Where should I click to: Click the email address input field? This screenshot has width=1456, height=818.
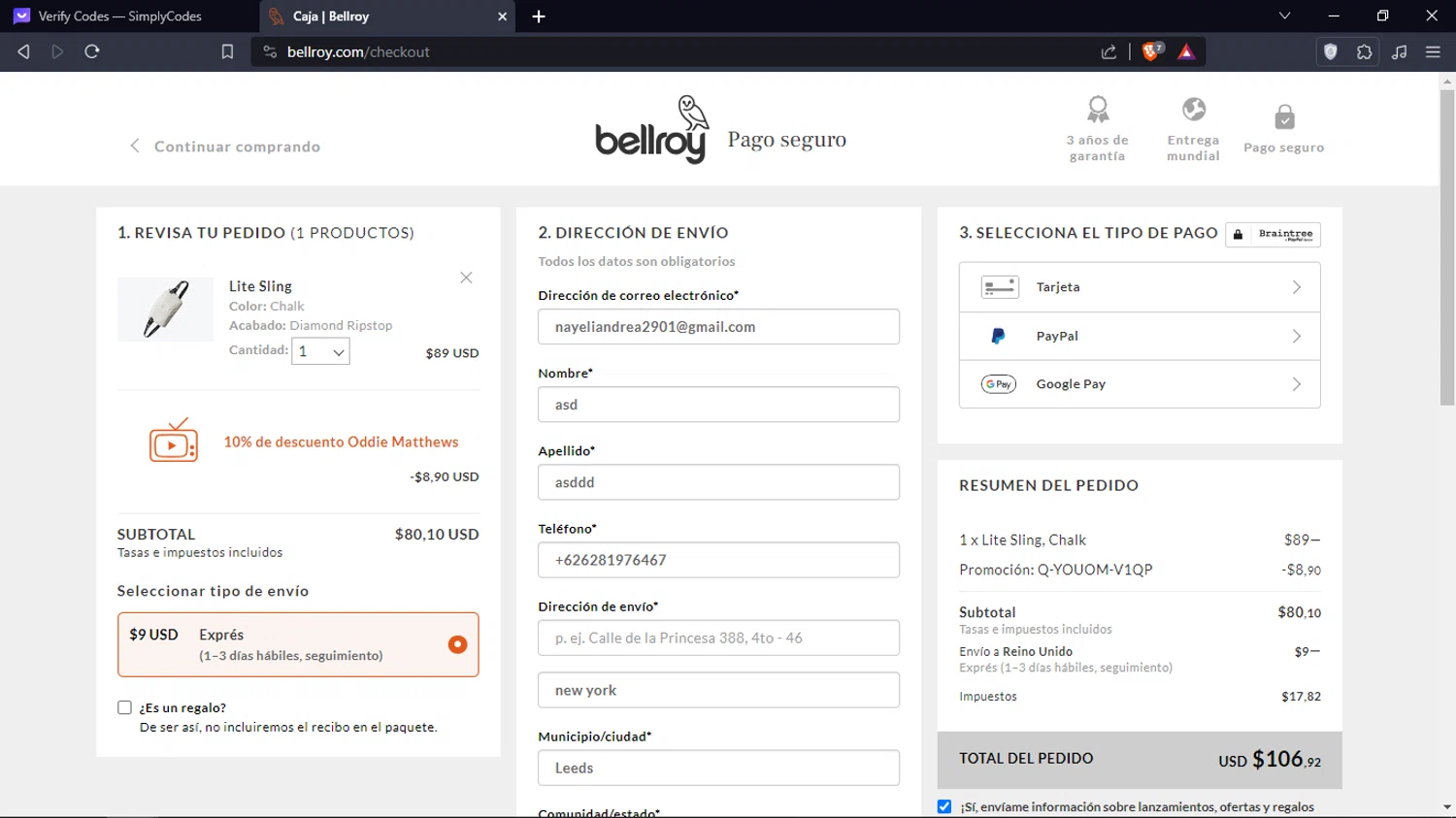(718, 327)
